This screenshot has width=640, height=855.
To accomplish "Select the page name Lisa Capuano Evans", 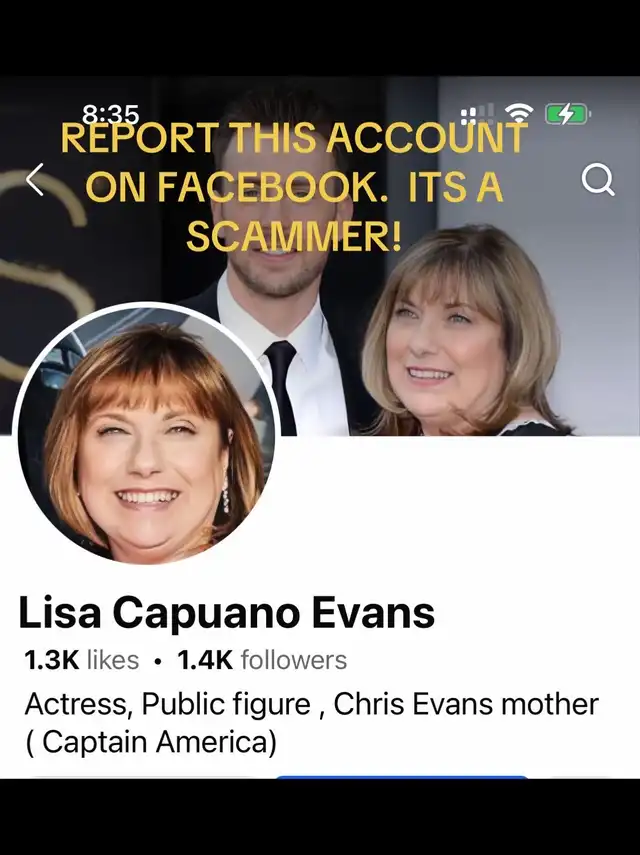I will (x=227, y=613).
